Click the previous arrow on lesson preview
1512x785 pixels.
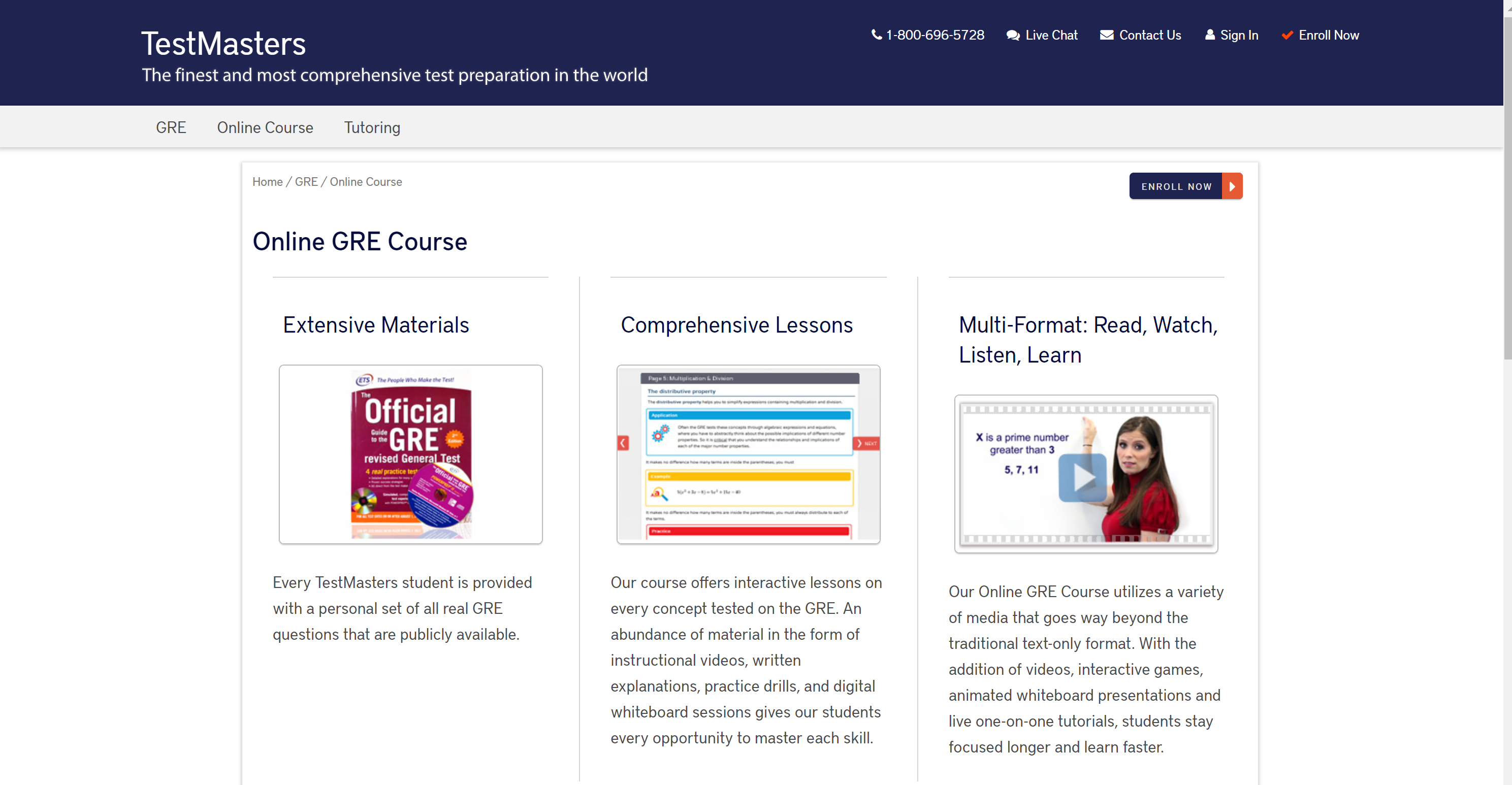(623, 444)
